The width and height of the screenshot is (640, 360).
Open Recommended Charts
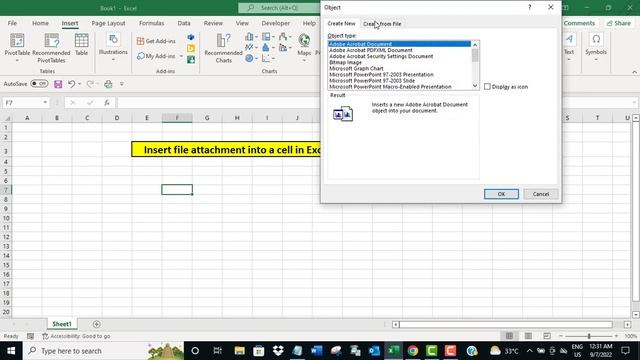[223, 48]
